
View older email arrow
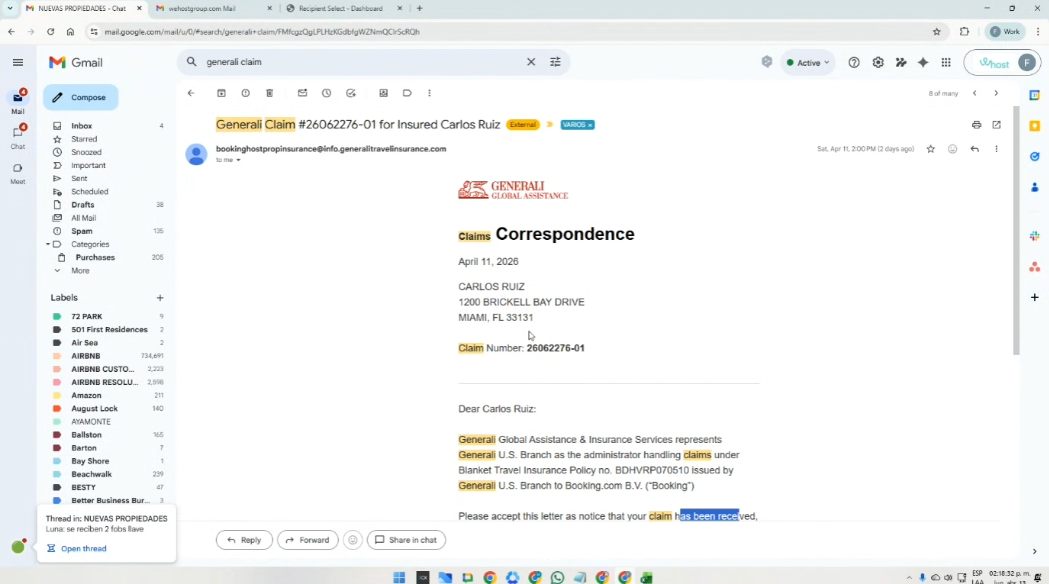coord(996,93)
